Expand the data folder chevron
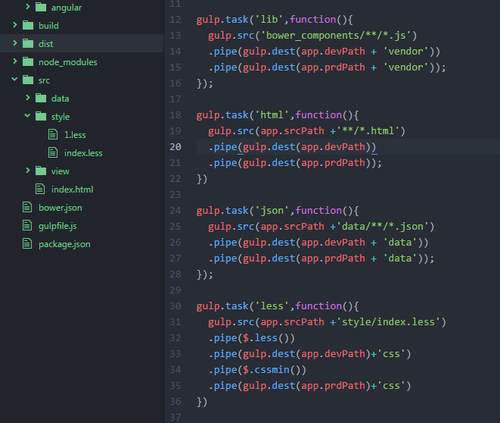This screenshot has width=500, height=423. (x=28, y=98)
